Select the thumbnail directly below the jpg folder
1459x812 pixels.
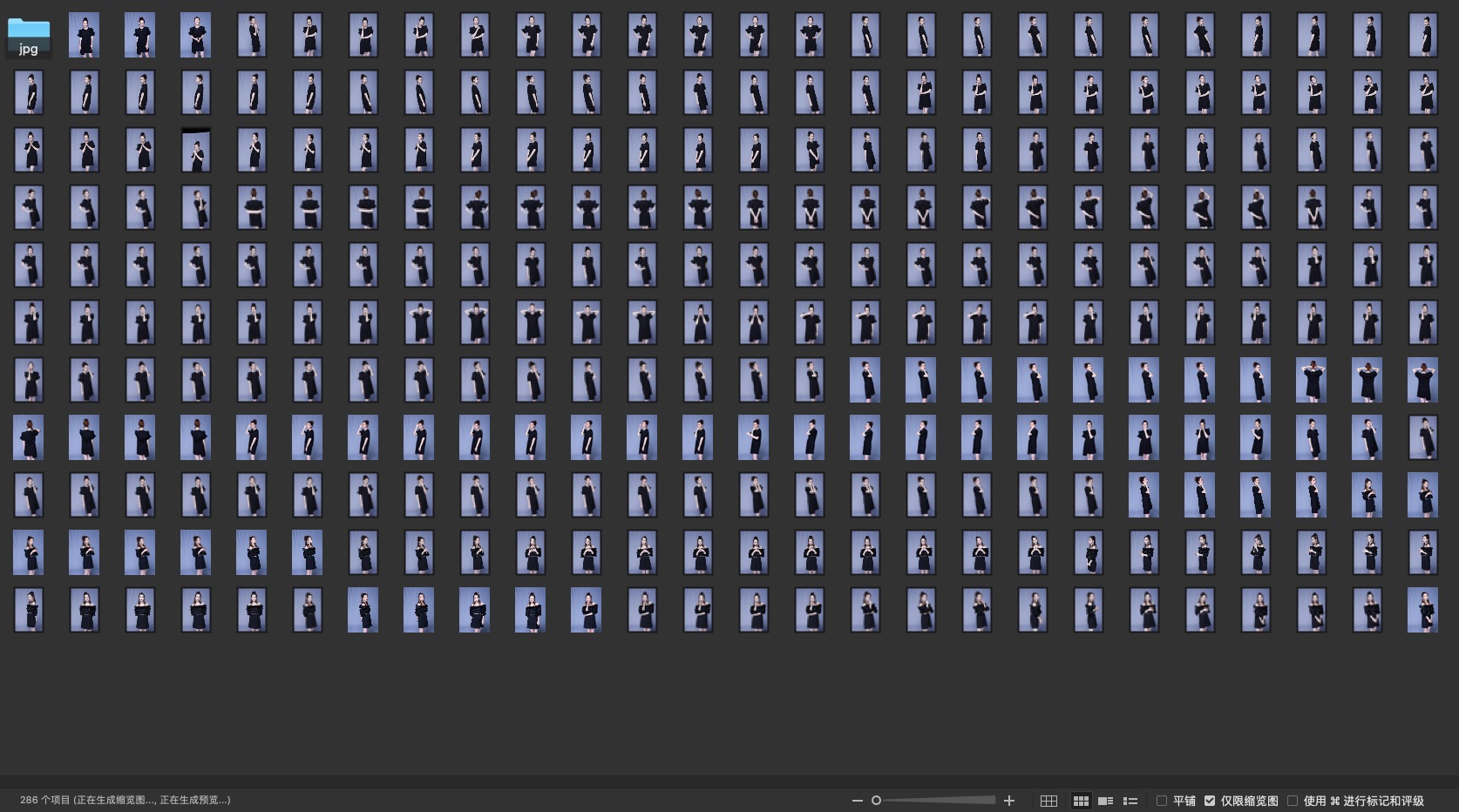tap(29, 93)
